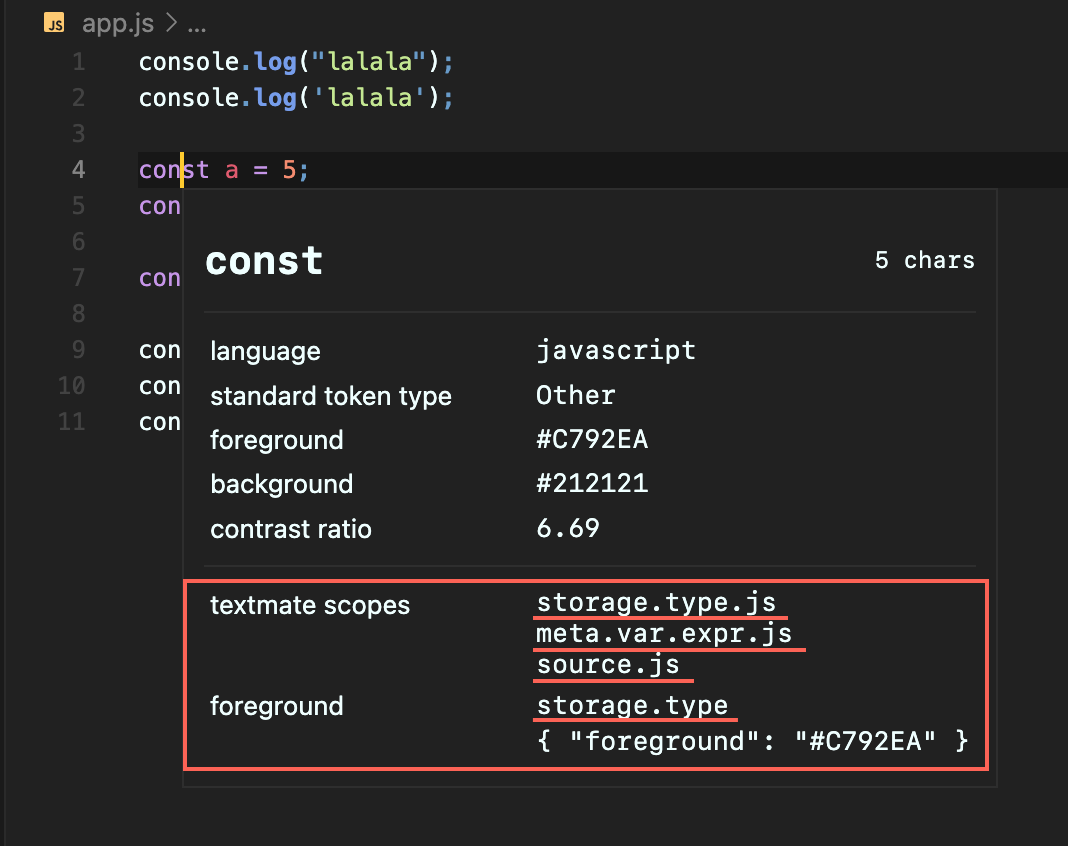Click the meta.var.expr.js scope entry
The height and width of the screenshot is (846, 1068).
tap(664, 634)
